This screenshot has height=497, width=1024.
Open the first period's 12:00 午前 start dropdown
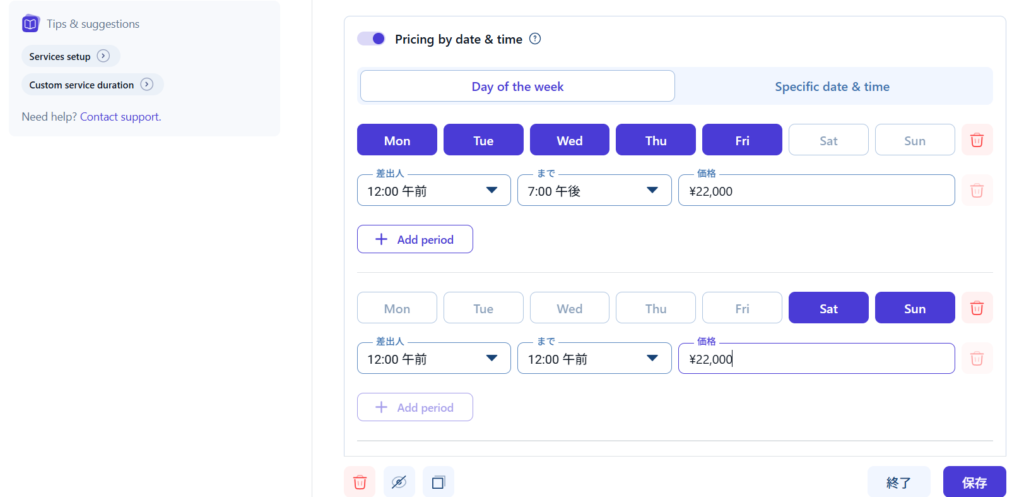433,191
